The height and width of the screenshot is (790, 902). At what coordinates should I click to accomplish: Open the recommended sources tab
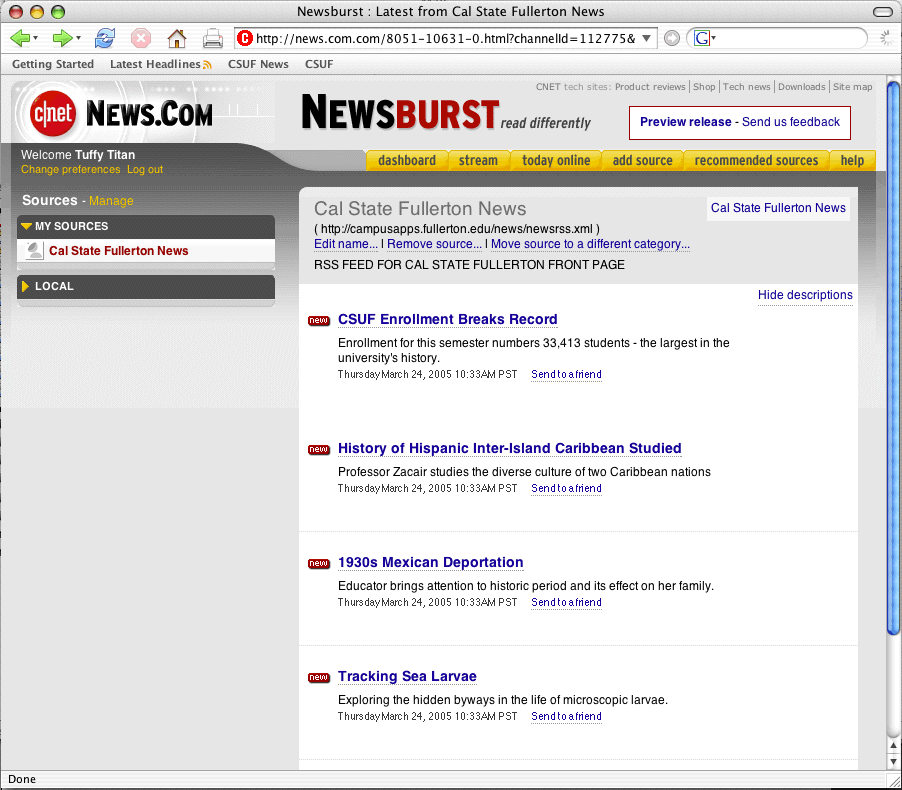point(756,161)
